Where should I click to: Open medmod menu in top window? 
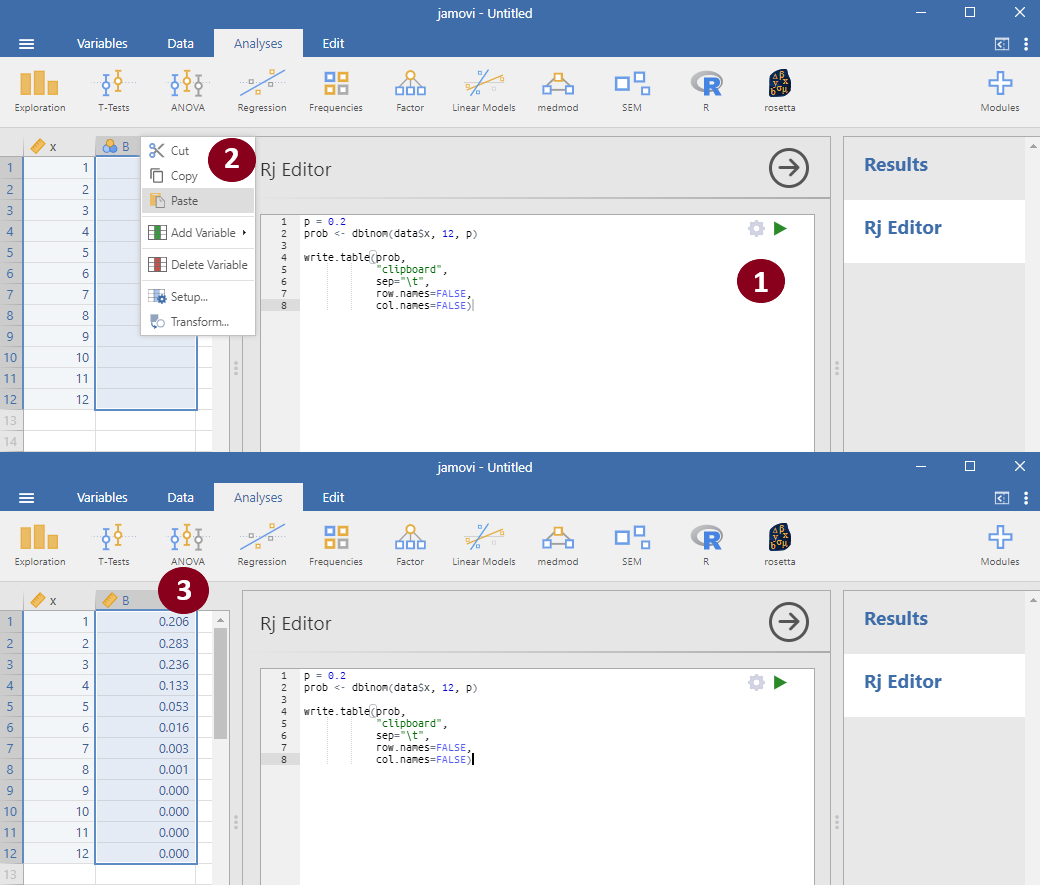[558, 92]
